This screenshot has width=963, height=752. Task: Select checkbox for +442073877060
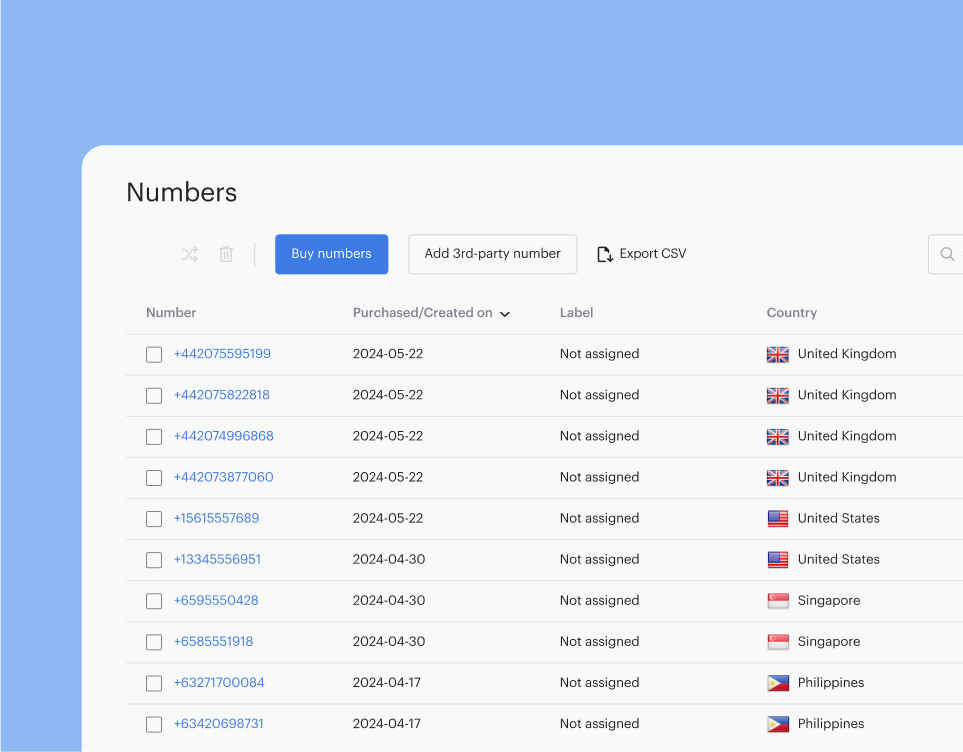pyautogui.click(x=154, y=478)
